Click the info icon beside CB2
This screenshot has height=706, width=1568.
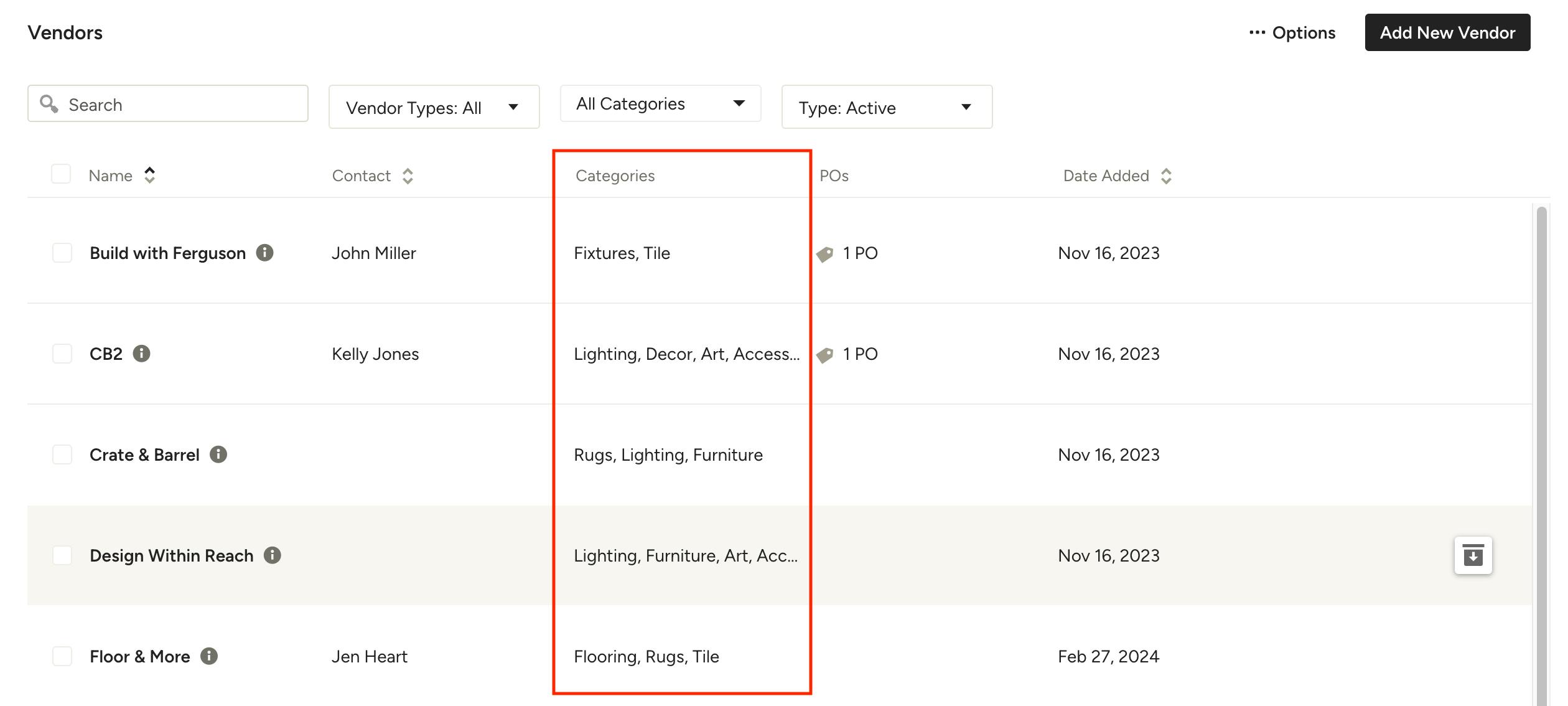[142, 354]
